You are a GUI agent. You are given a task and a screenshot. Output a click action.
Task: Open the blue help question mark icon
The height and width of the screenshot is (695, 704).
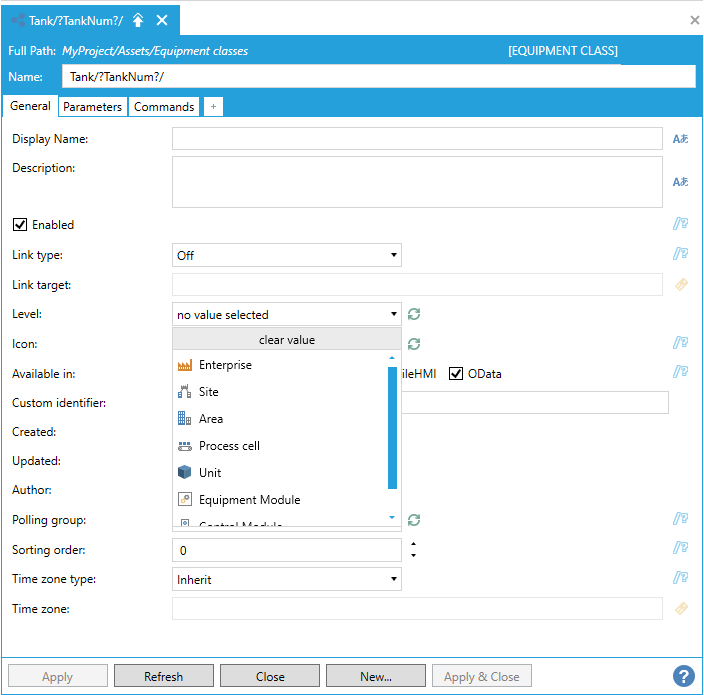(683, 676)
